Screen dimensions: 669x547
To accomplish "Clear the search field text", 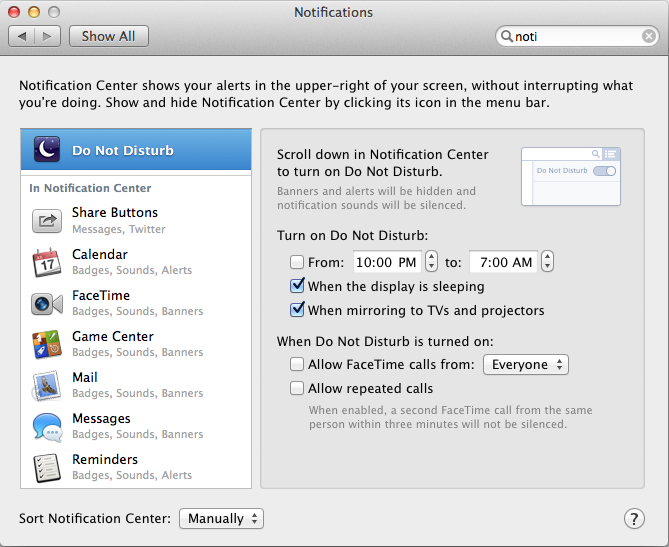I will pos(649,37).
